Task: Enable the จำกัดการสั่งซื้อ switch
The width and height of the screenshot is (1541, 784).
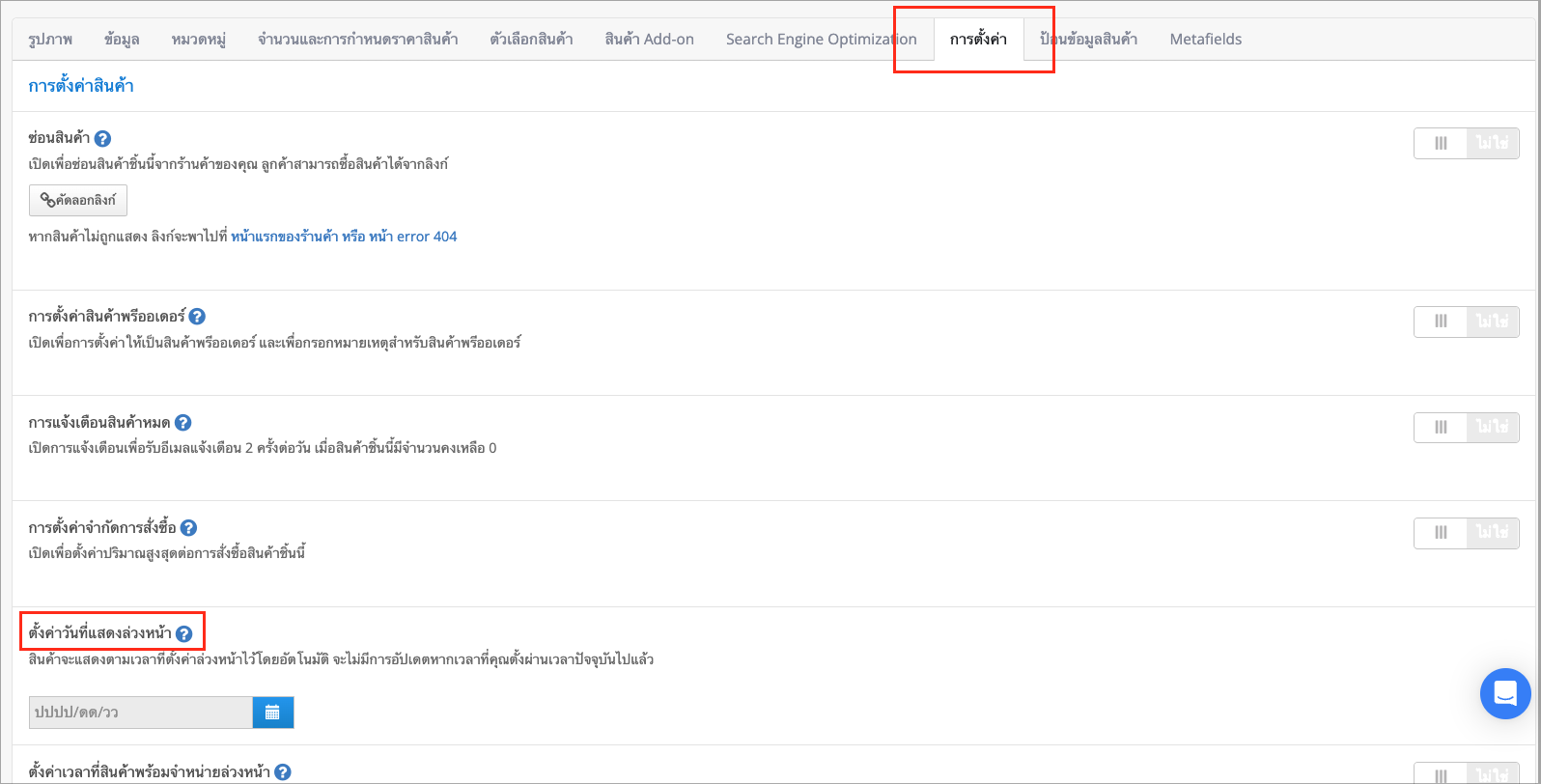Action: point(1467,533)
